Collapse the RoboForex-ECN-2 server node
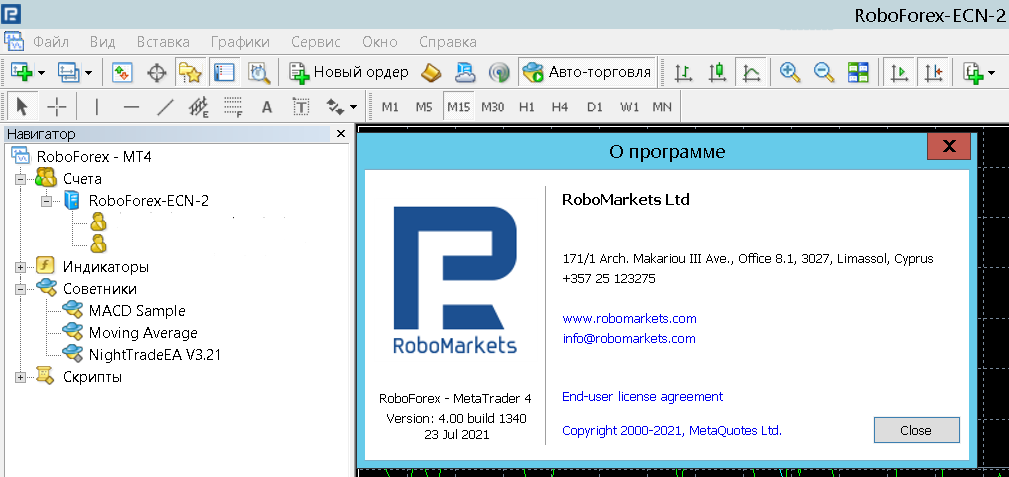This screenshot has width=1009, height=477. click(x=46, y=201)
